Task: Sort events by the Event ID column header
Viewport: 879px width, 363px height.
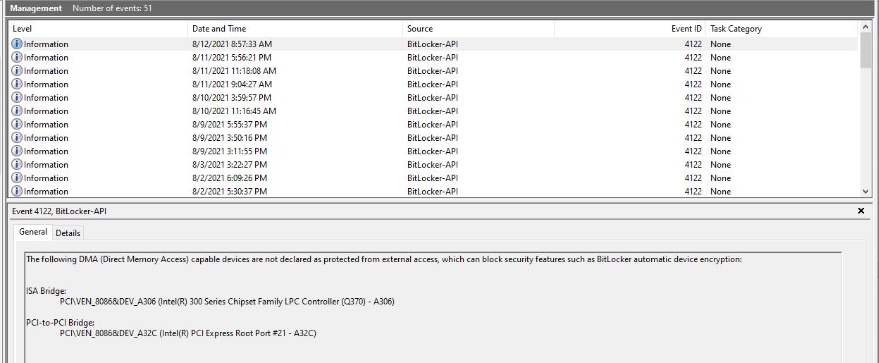Action: pos(630,29)
